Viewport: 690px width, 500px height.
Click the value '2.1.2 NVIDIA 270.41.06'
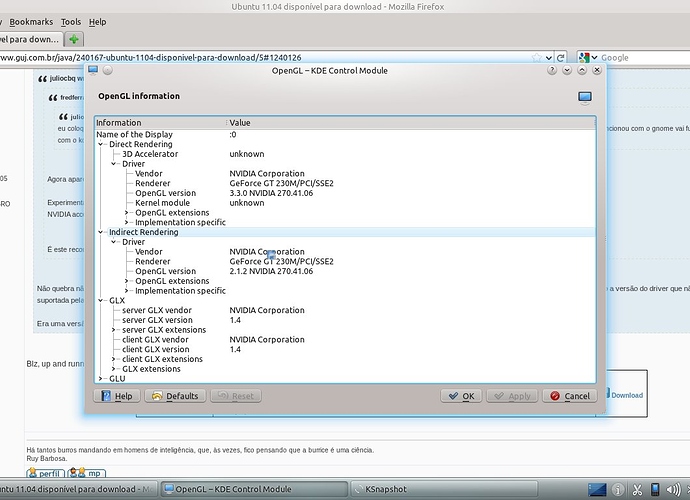[x=271, y=271]
